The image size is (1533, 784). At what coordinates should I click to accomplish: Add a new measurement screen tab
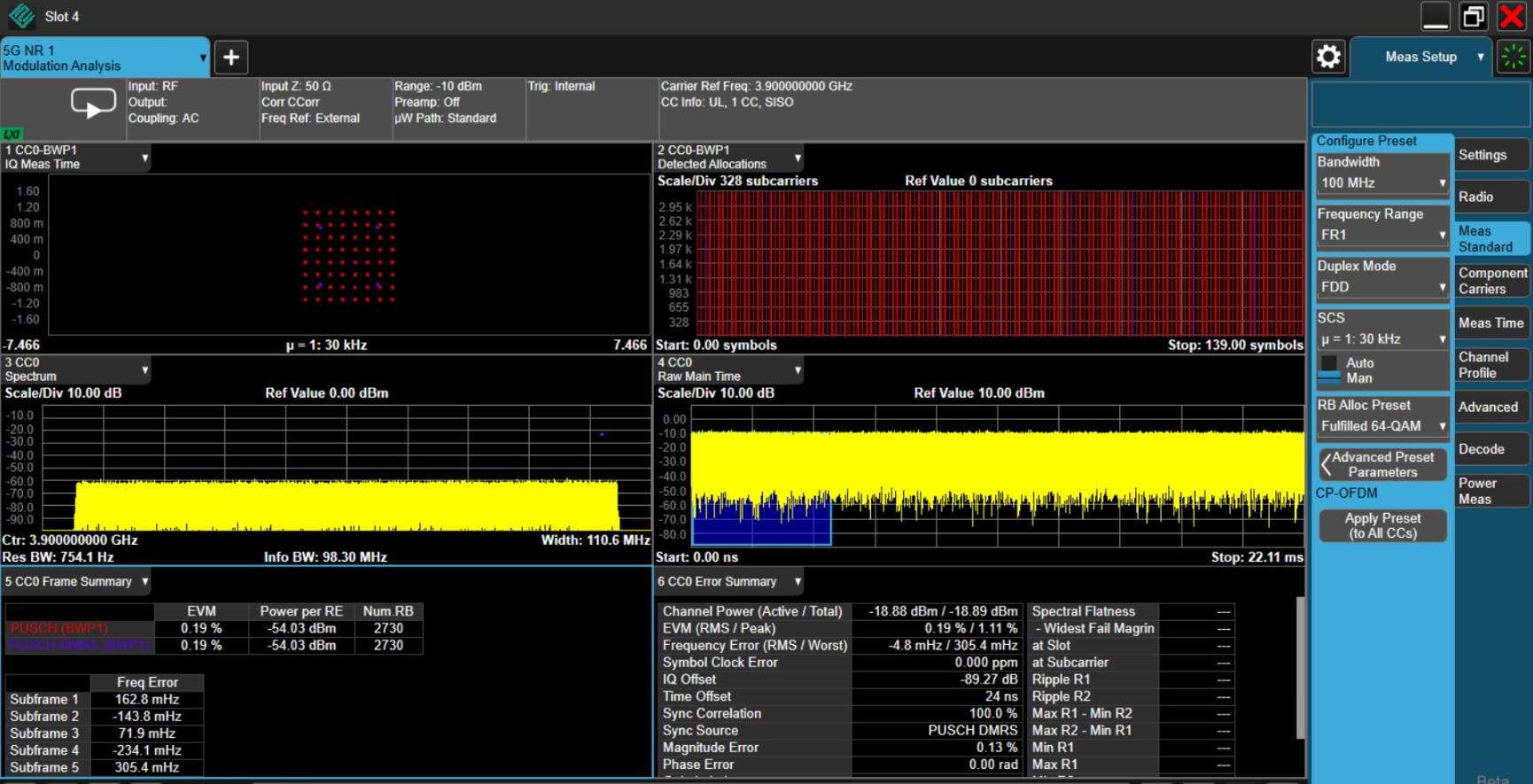pyautogui.click(x=231, y=58)
